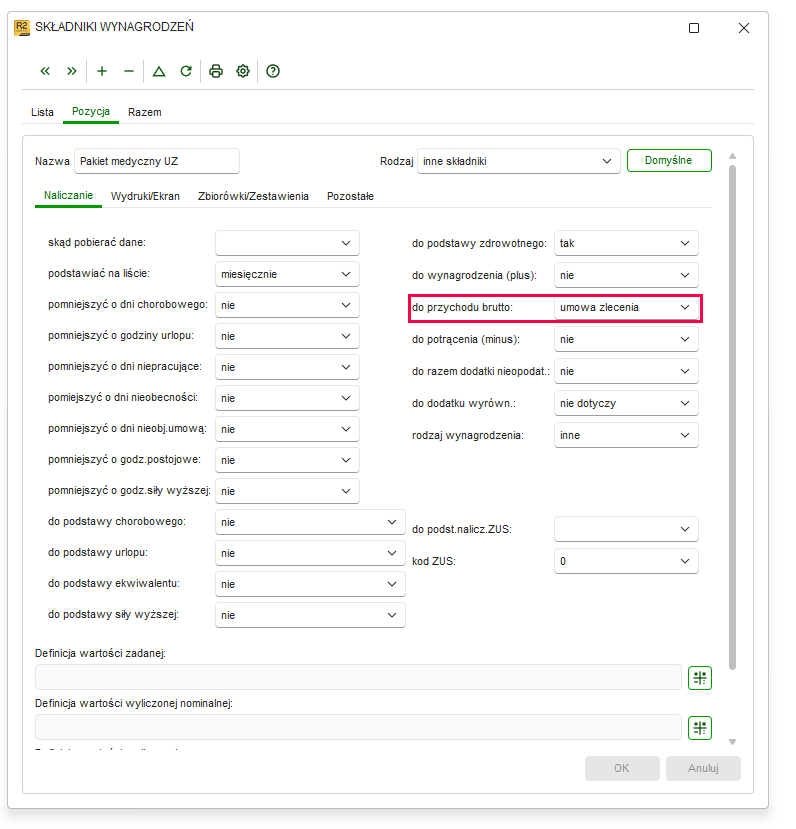Maximize the SKŁADNIKI WYNAGRODZEŃ window

click(x=694, y=28)
